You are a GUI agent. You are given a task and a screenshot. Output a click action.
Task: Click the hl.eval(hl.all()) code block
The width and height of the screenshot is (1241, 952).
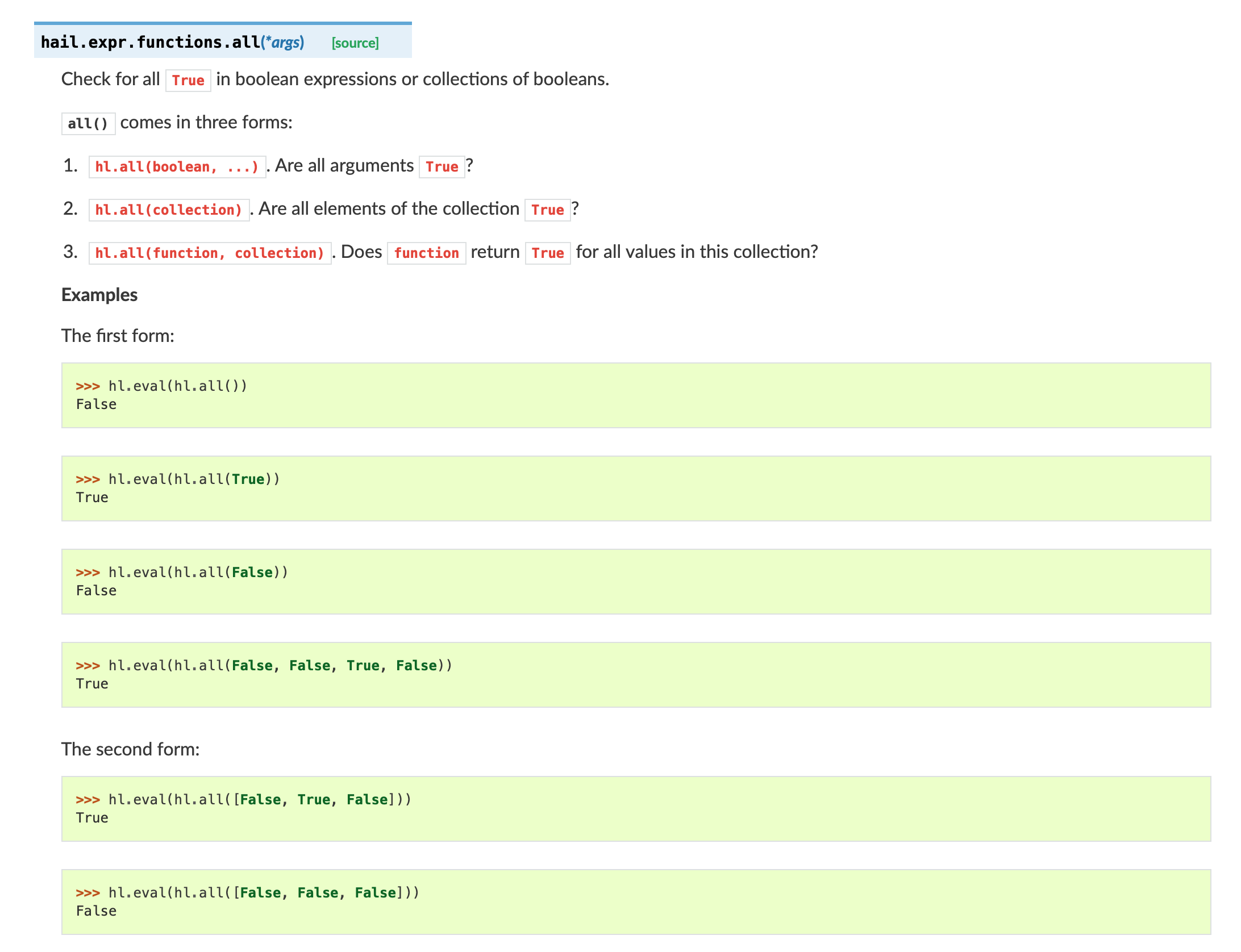635,395
